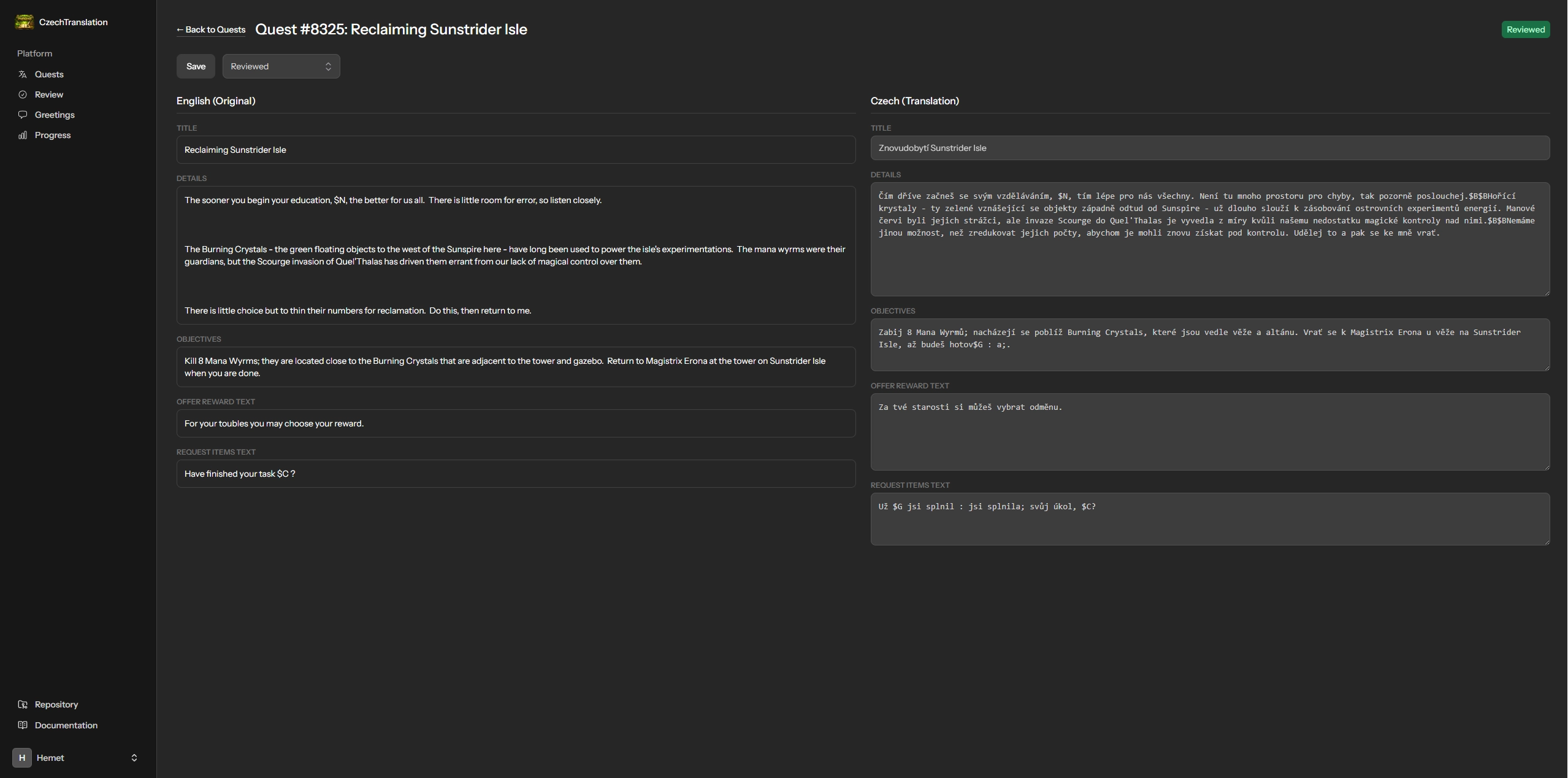Expand the Hemet account switcher chevron

(x=134, y=758)
